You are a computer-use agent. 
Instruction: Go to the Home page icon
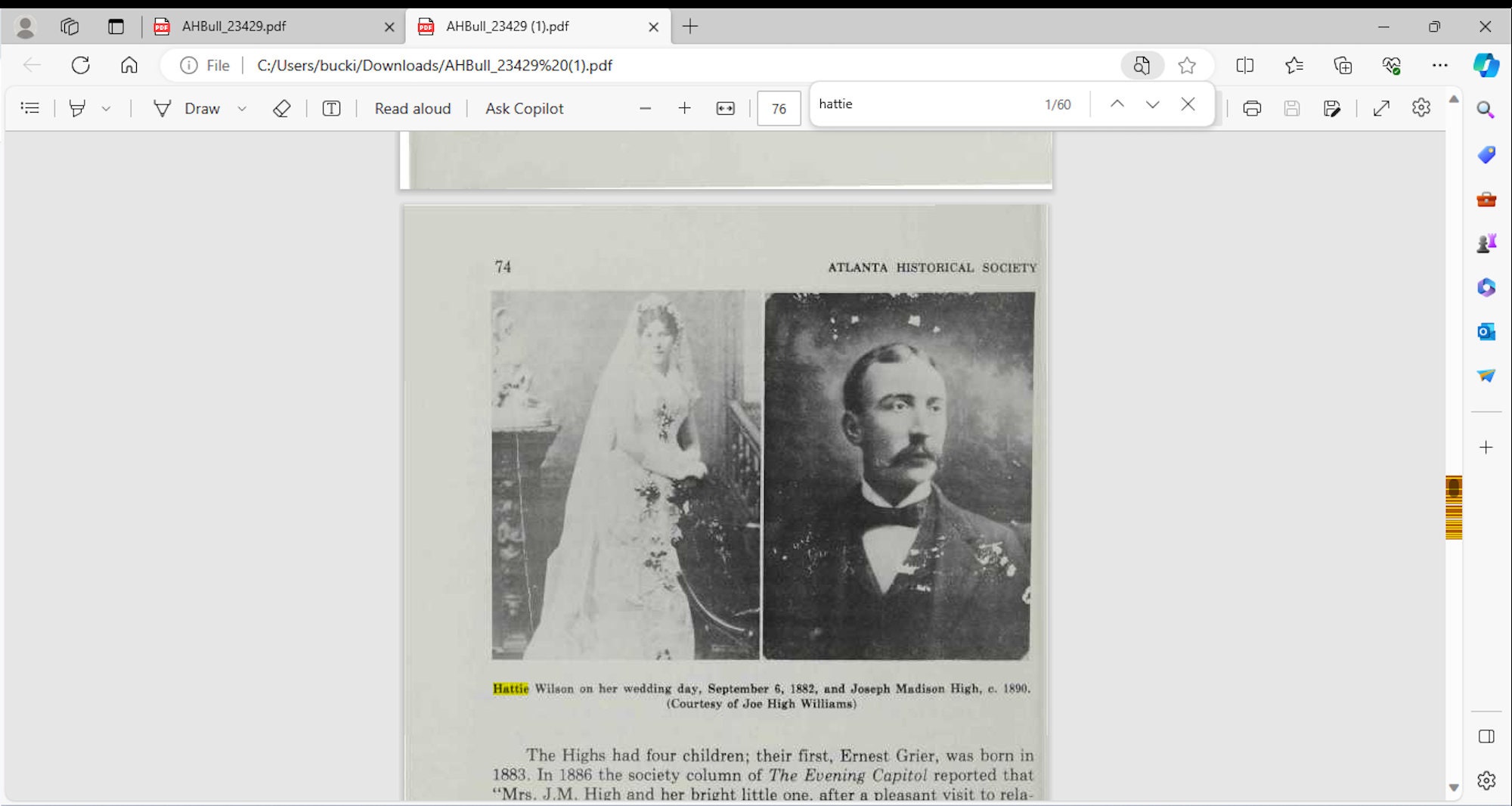coord(129,65)
